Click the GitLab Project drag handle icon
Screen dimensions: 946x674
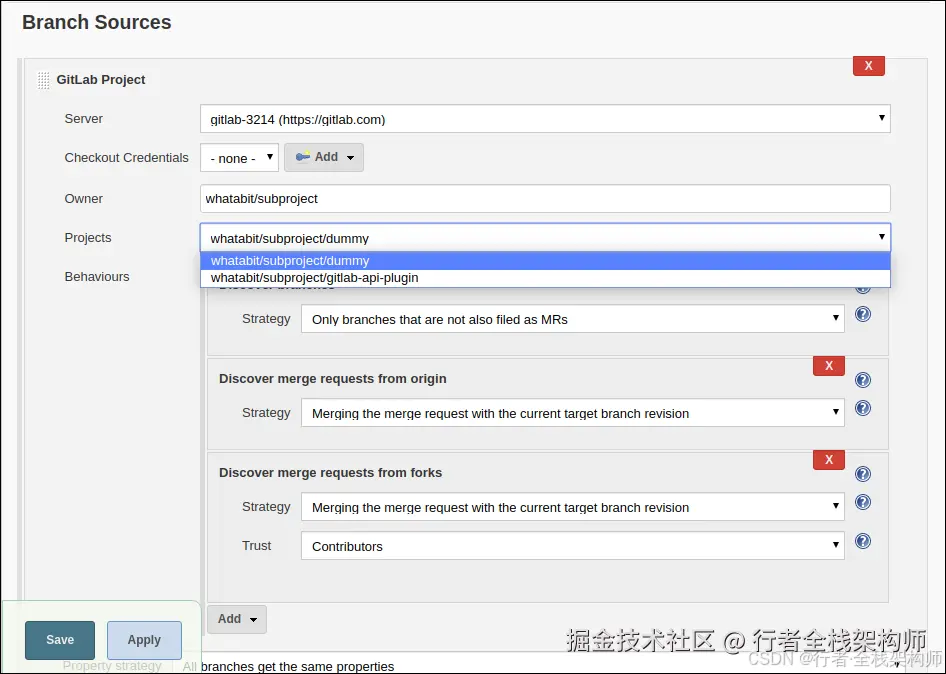43,80
